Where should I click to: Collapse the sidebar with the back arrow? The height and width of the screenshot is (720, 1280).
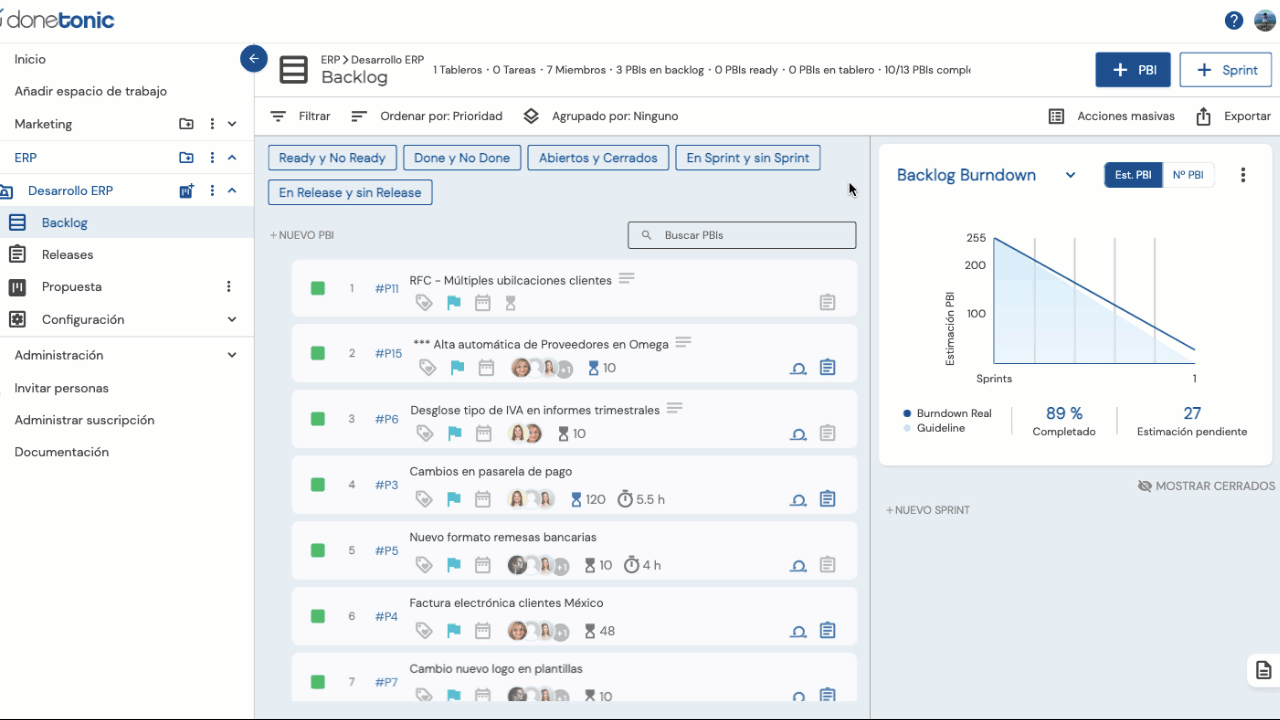pyautogui.click(x=254, y=59)
